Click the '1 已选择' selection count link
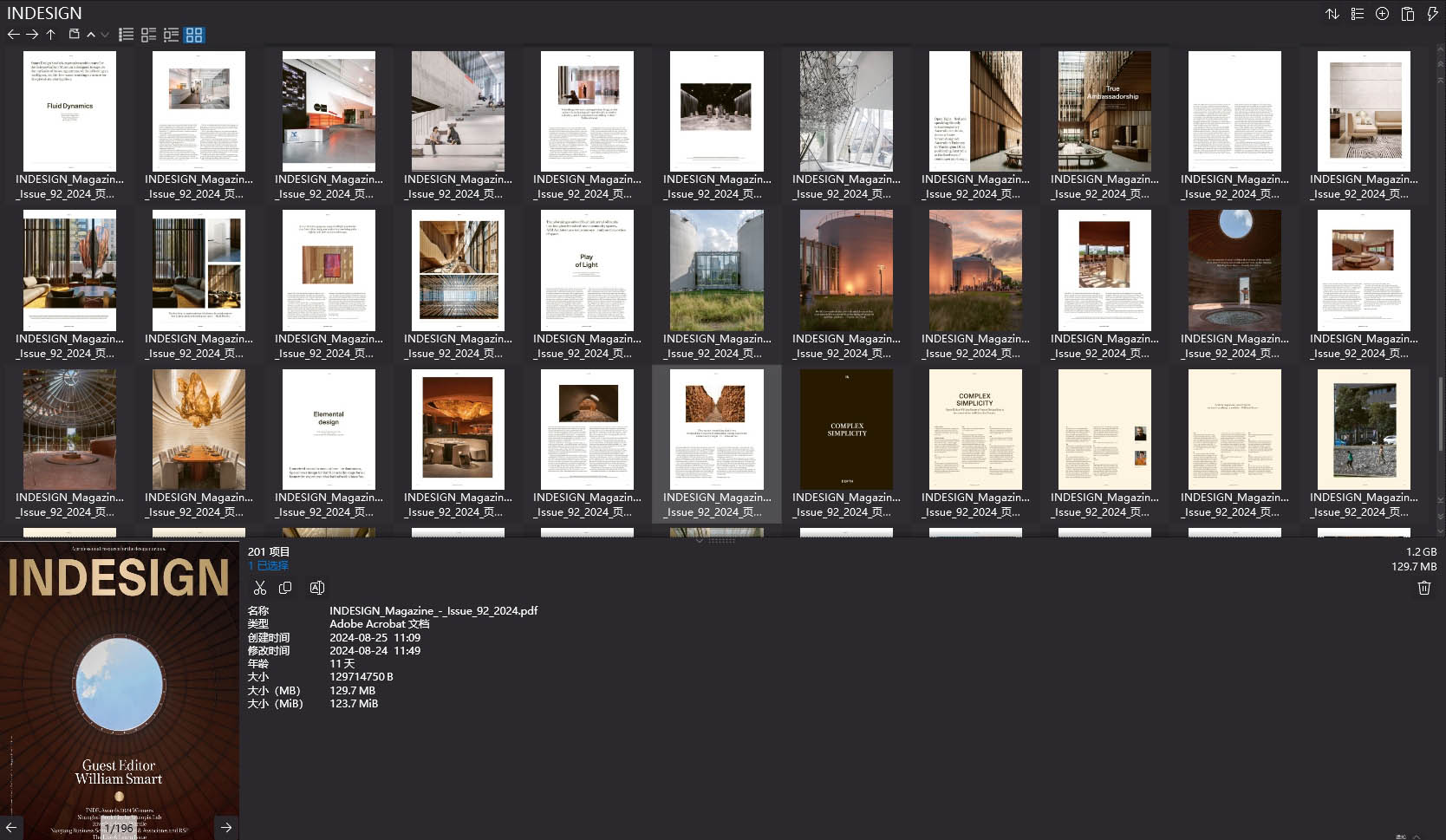The image size is (1446, 840). coord(268,566)
